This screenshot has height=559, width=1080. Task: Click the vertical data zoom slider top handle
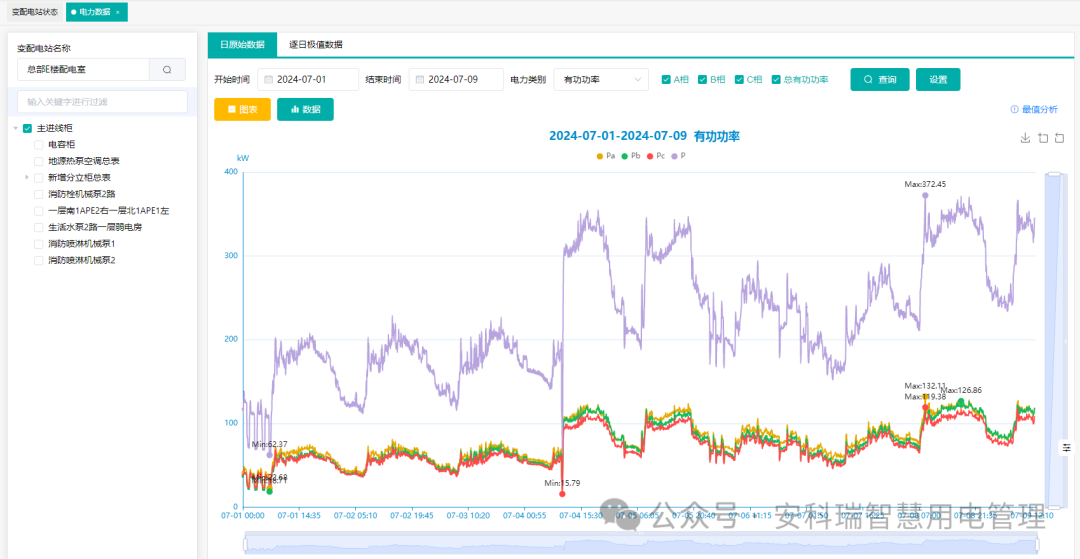tap(1055, 173)
